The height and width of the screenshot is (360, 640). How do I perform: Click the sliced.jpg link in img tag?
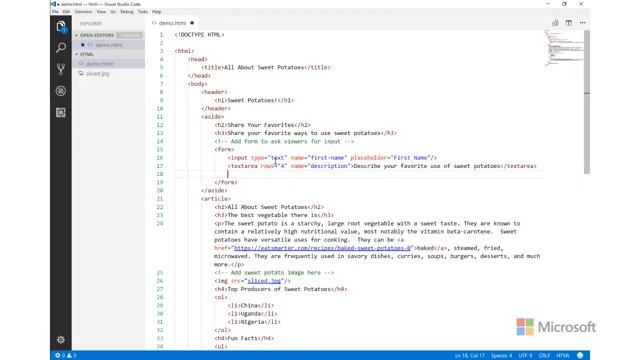click(x=264, y=281)
